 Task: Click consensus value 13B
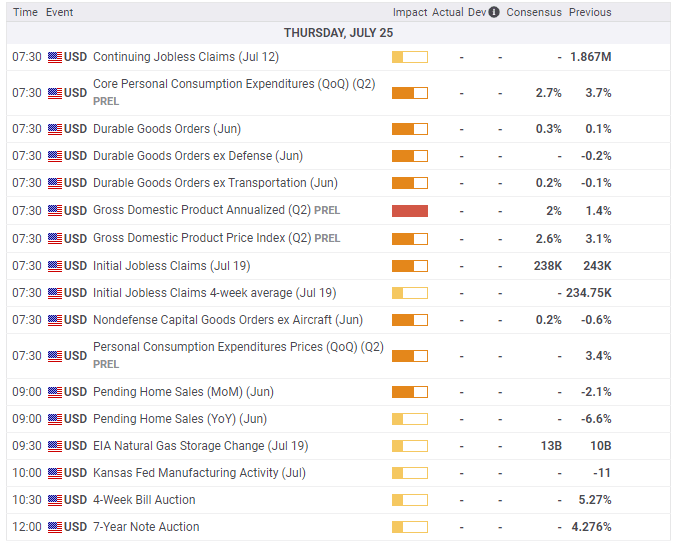(551, 446)
